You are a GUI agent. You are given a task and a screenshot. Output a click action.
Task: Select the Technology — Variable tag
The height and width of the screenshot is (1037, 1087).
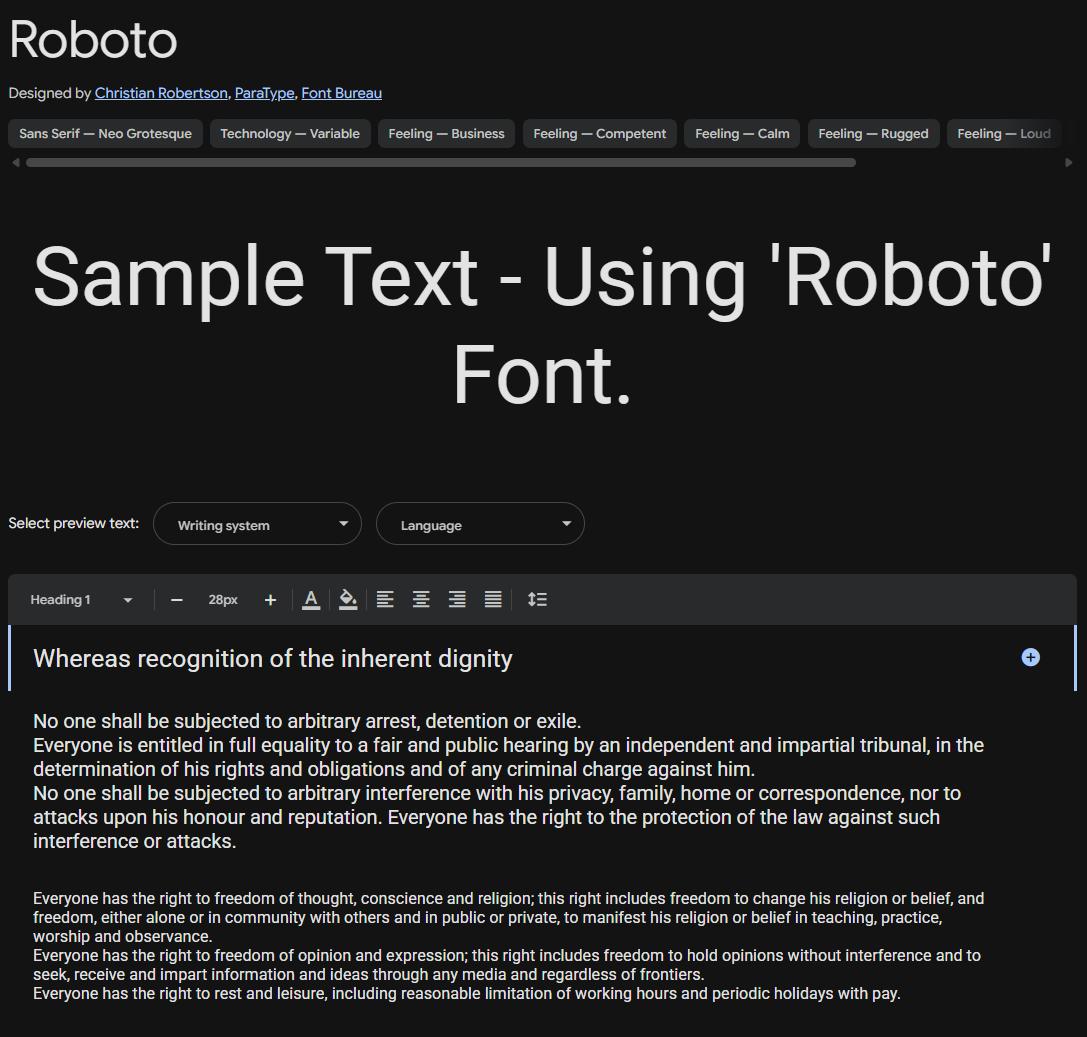coord(290,134)
